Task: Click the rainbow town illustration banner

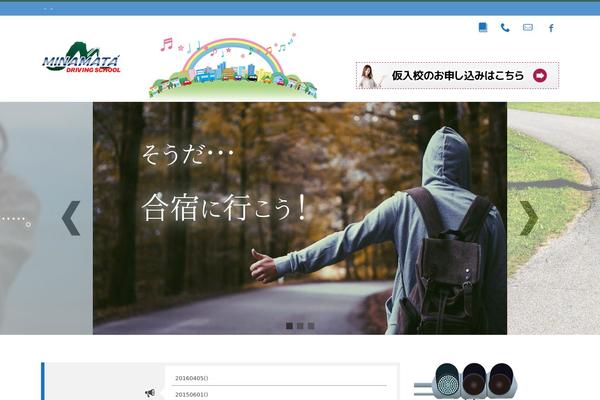Action: pyautogui.click(x=233, y=66)
